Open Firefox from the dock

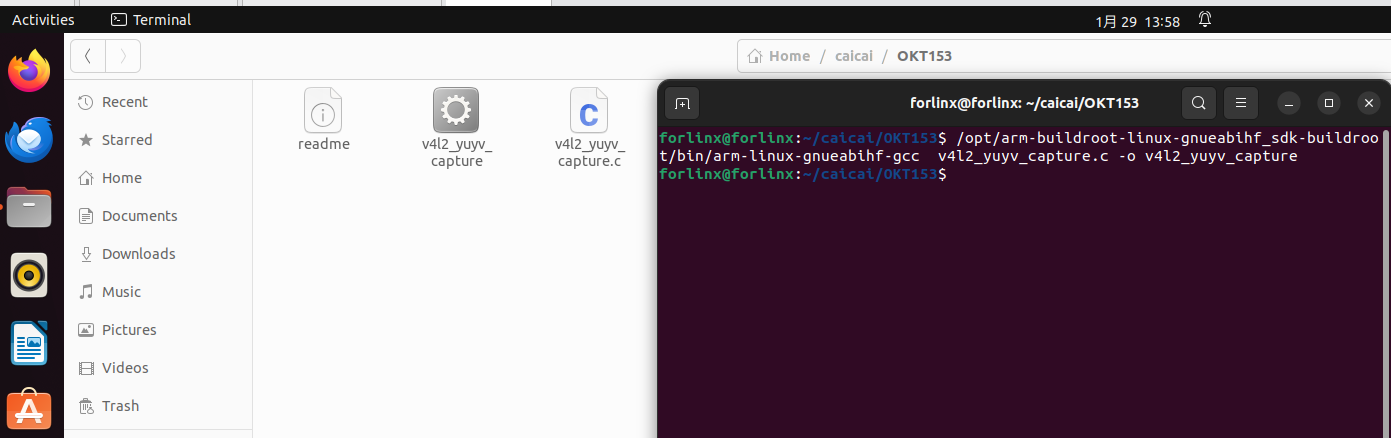(x=29, y=71)
